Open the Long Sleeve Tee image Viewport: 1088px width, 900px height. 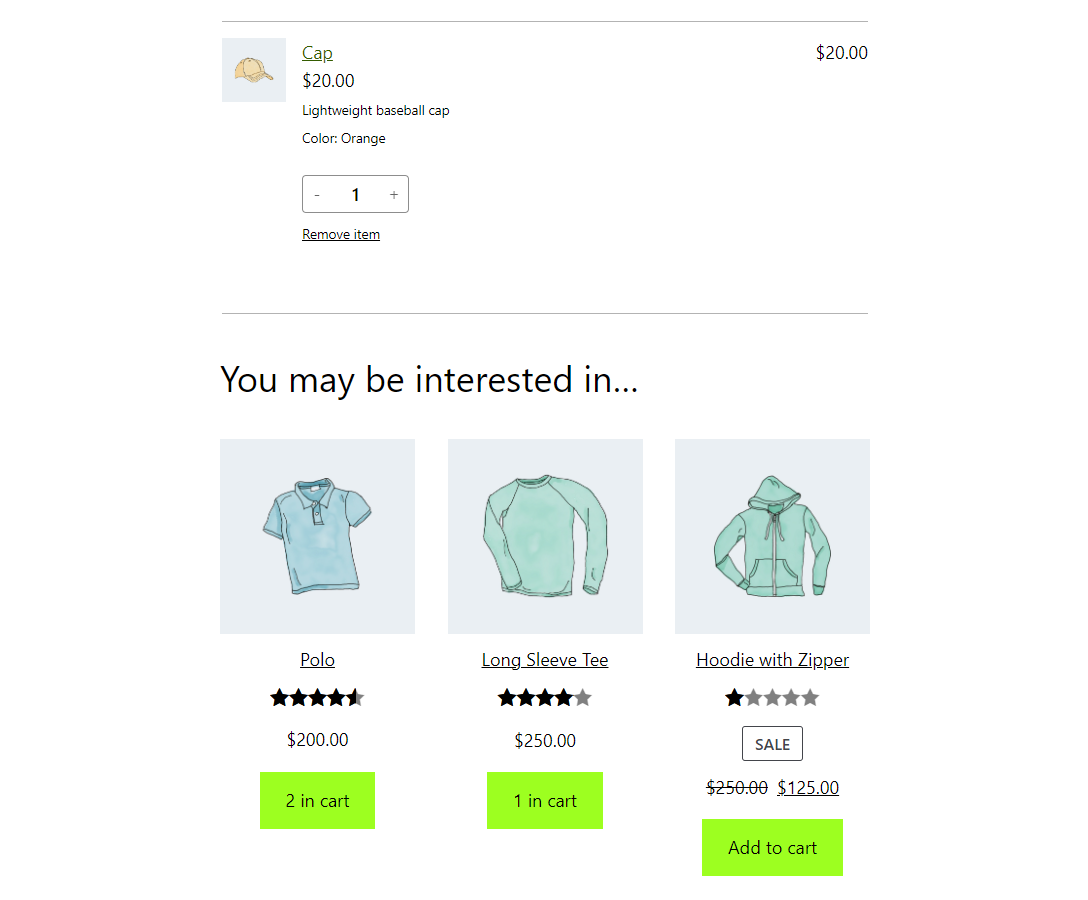[x=545, y=536]
